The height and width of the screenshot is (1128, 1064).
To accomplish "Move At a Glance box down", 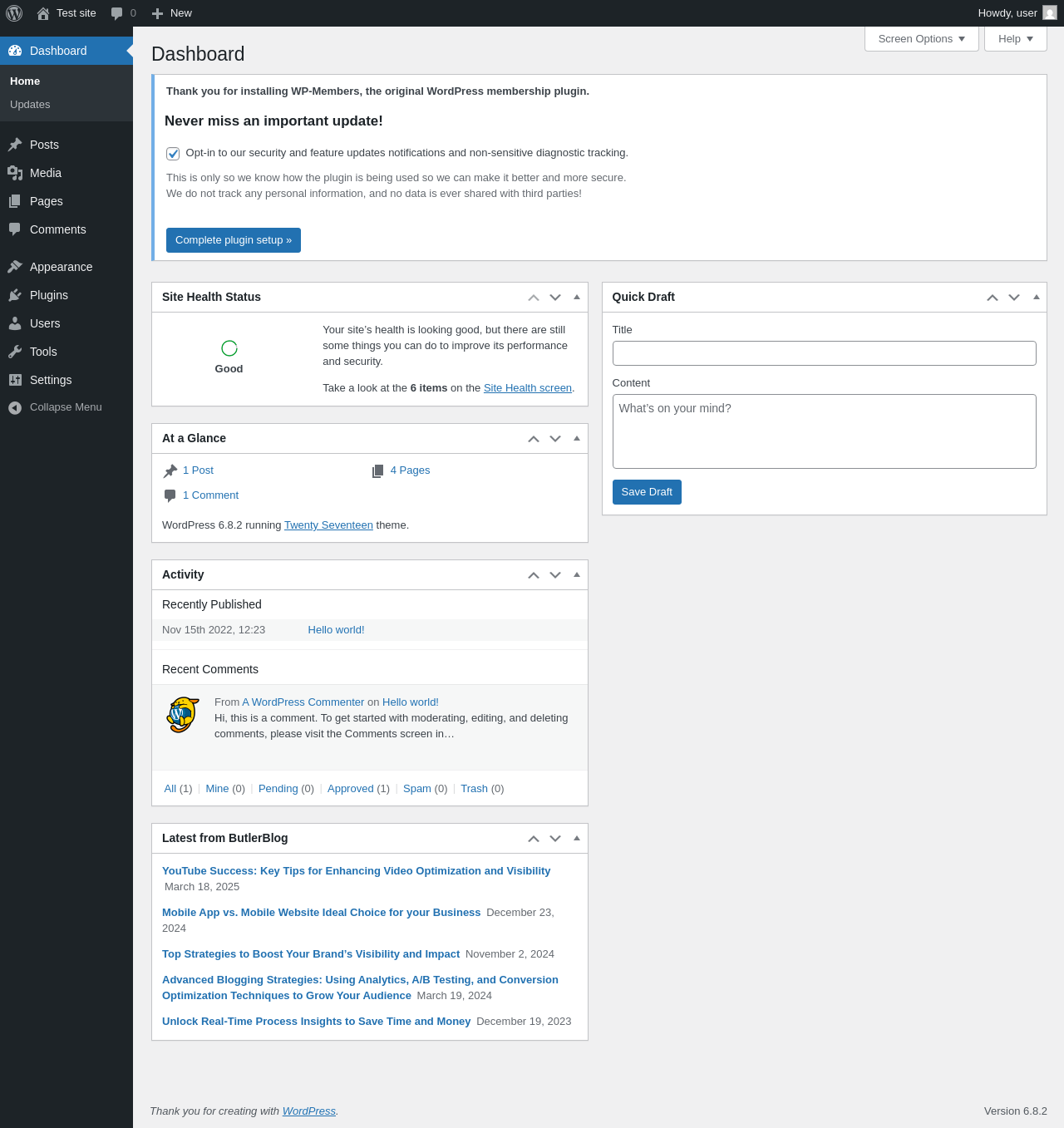I will [555, 439].
